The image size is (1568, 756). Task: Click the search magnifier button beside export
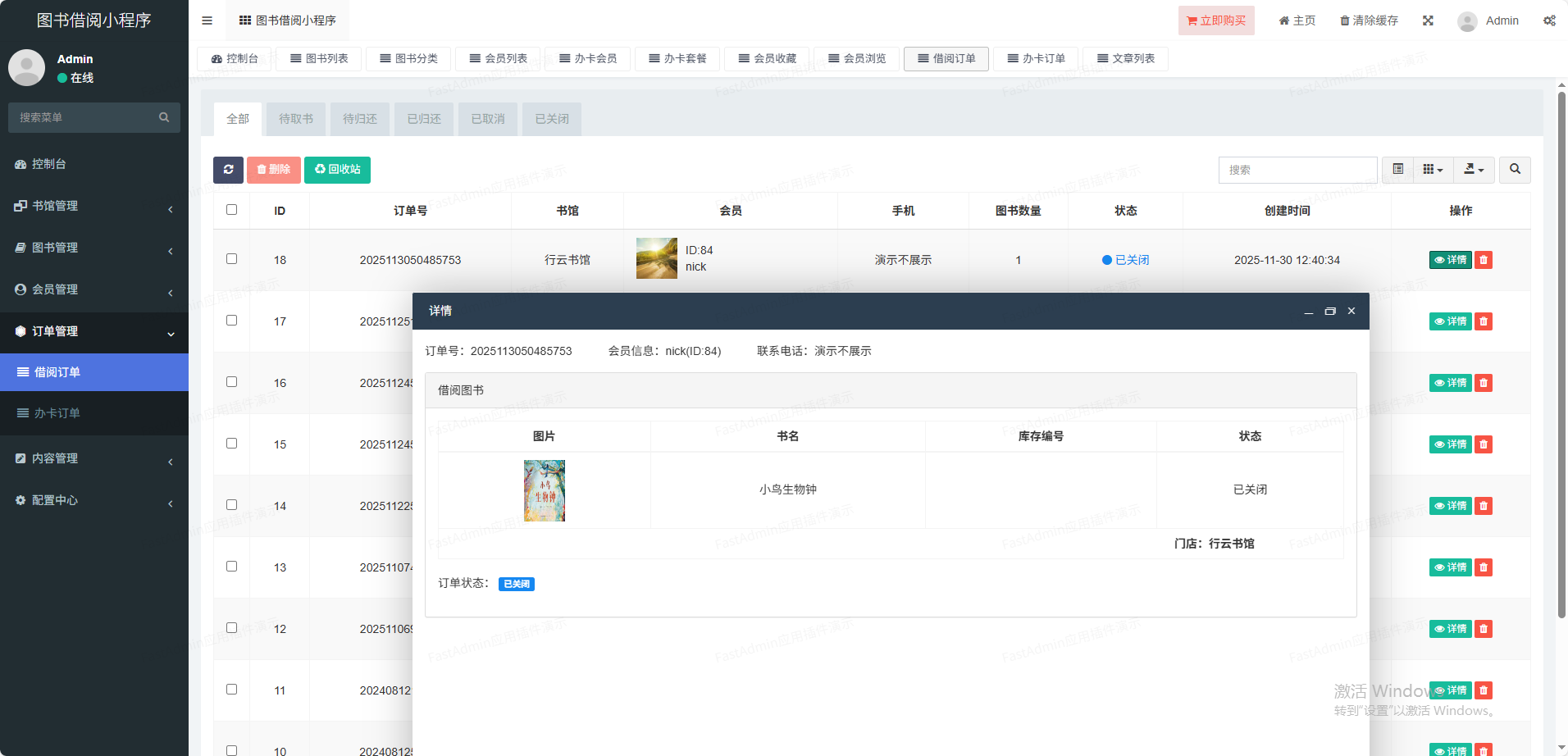[1515, 170]
